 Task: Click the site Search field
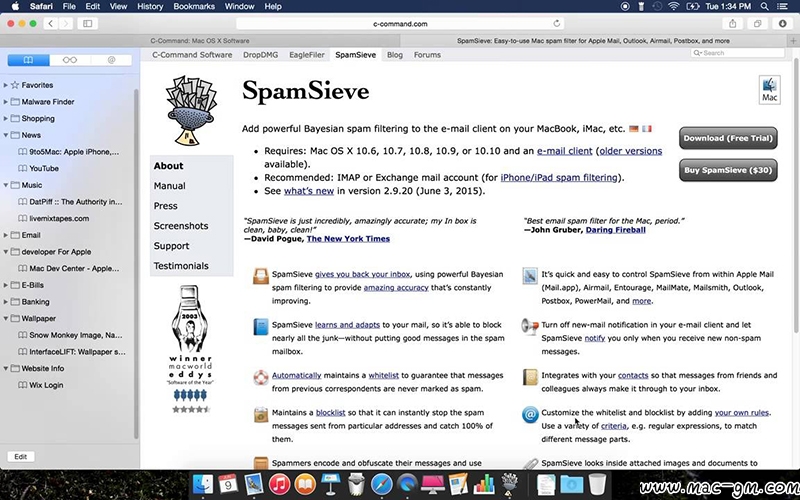tap(738, 53)
